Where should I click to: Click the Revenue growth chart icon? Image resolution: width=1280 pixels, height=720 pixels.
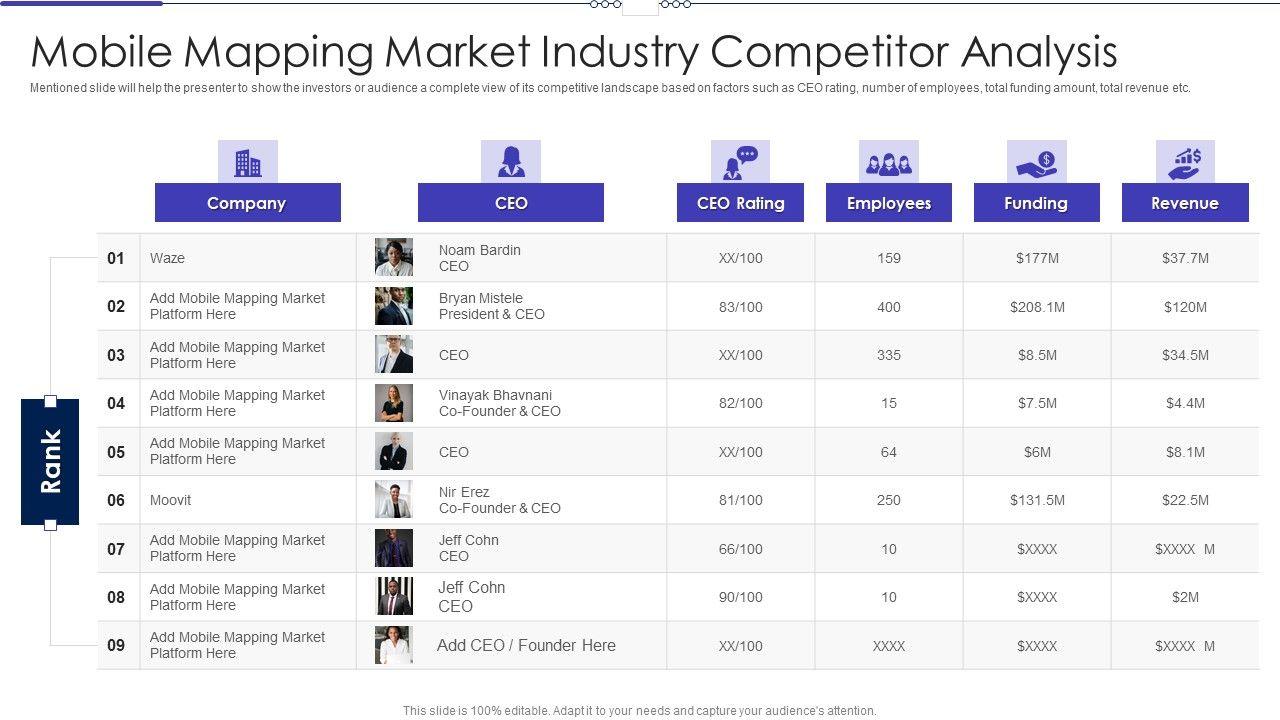pyautogui.click(x=1185, y=162)
